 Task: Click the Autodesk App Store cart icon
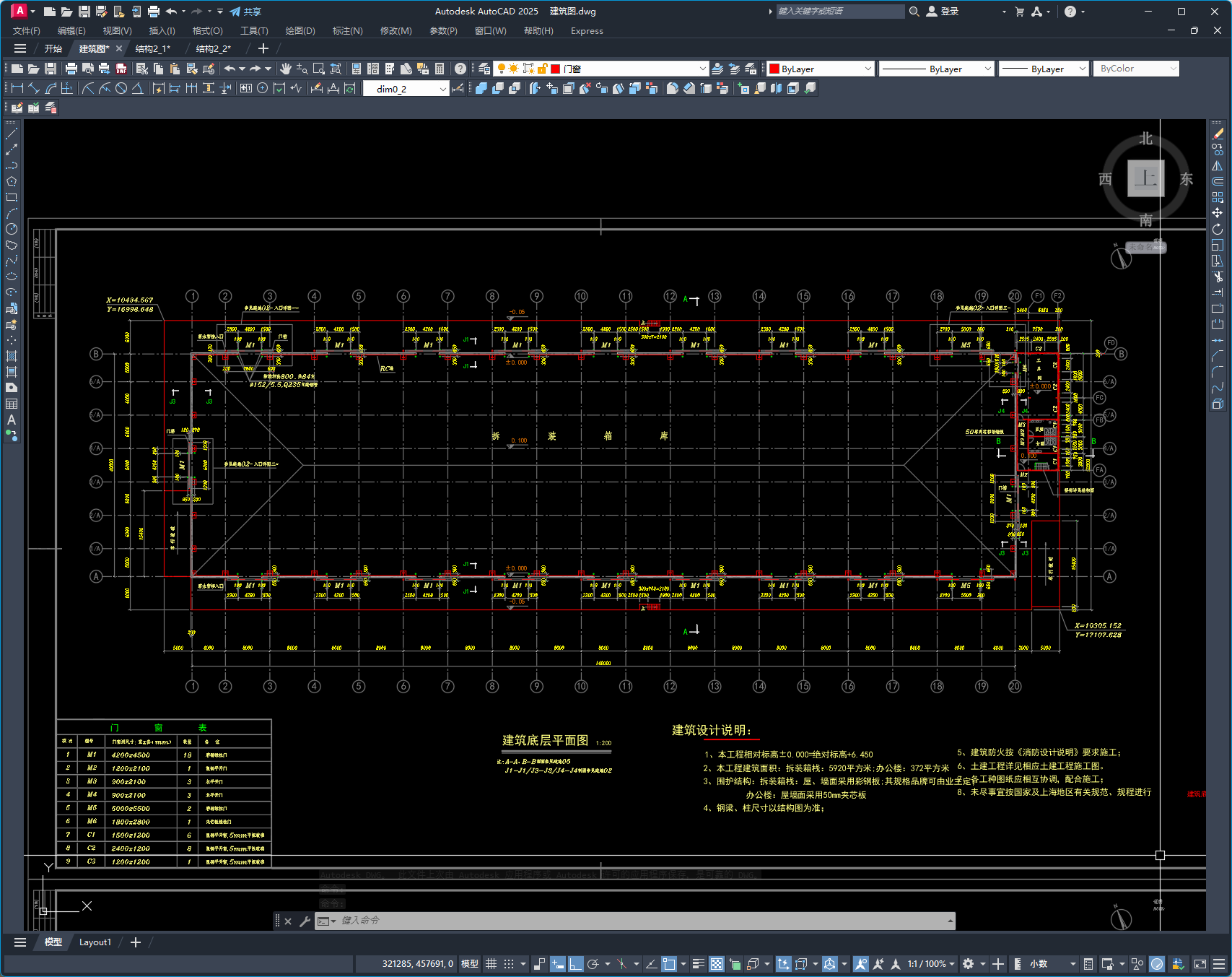tap(1020, 12)
